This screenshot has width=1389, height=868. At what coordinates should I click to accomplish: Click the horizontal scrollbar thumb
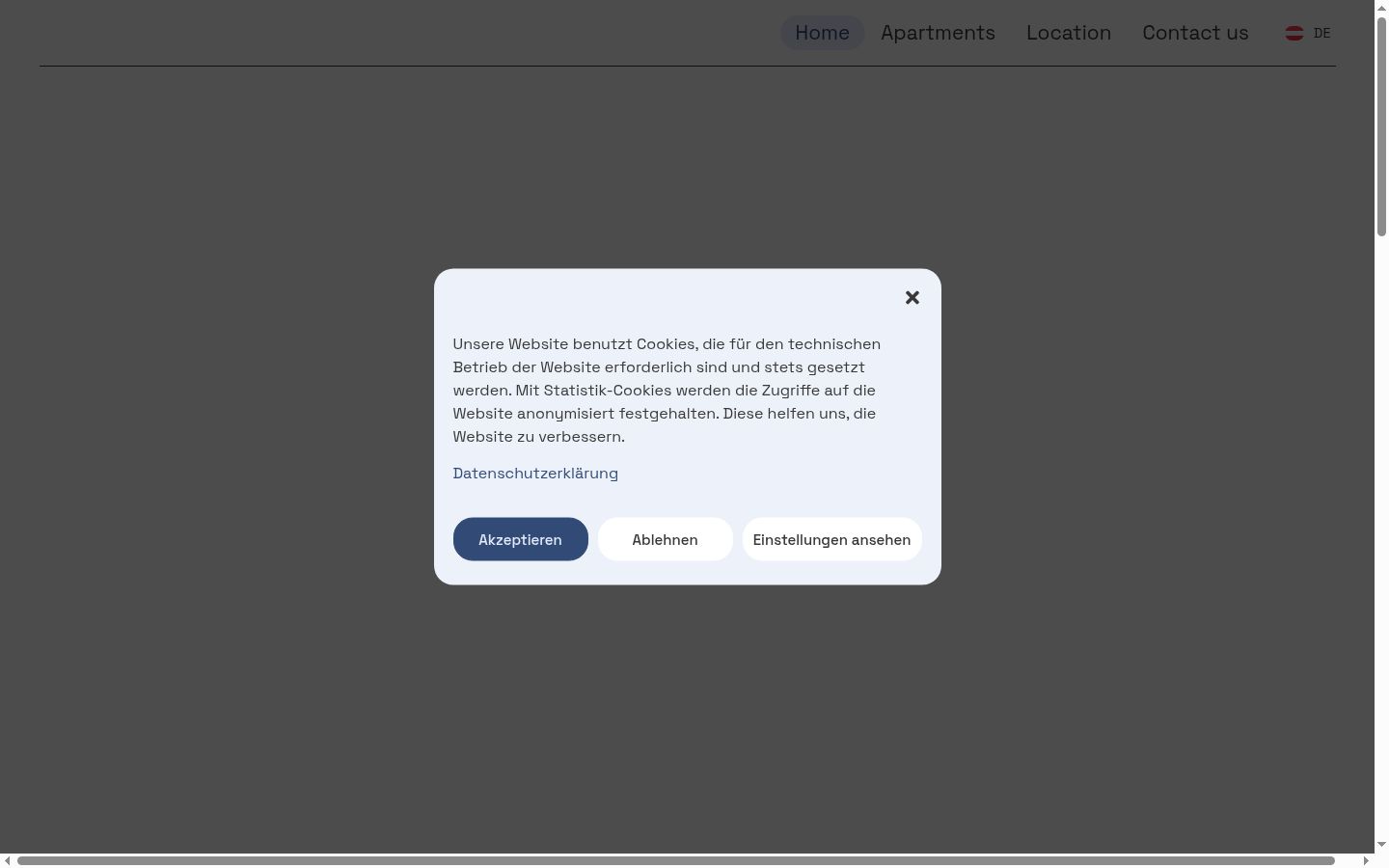(x=675, y=860)
